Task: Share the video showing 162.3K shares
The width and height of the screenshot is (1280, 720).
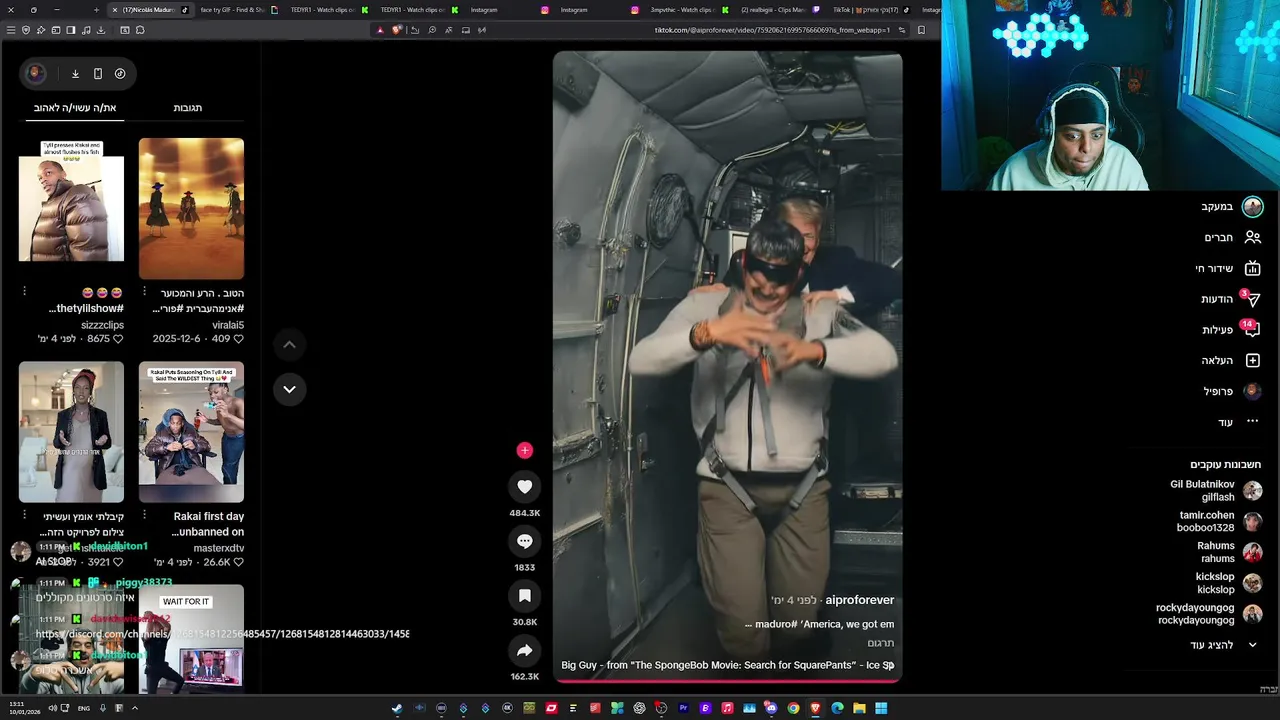Action: click(524, 651)
